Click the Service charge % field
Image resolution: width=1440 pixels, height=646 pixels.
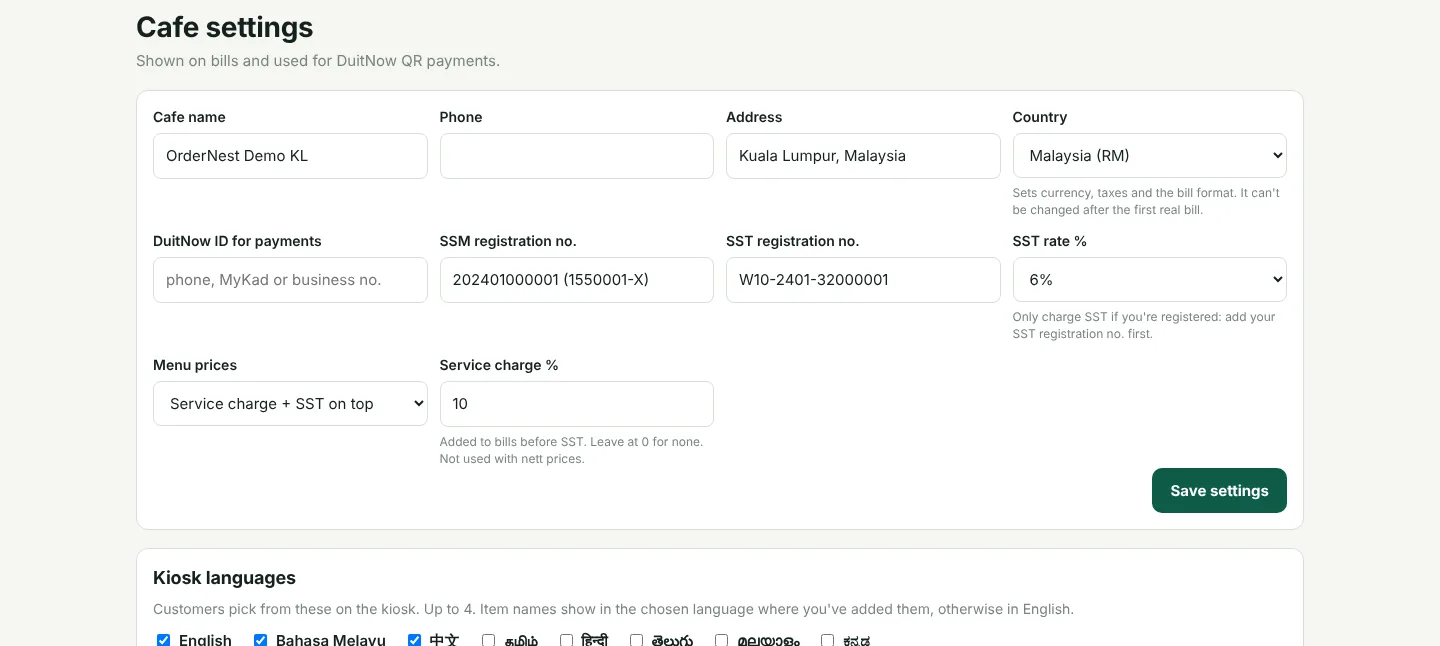click(x=577, y=404)
